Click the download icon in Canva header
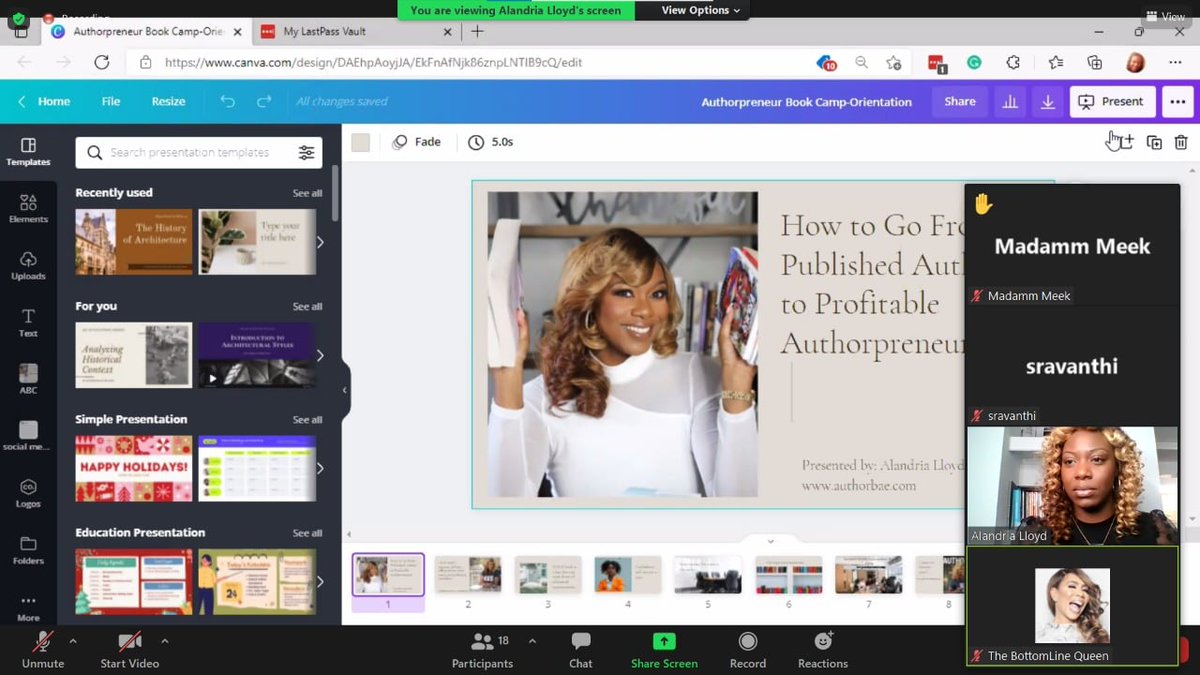This screenshot has height=675, width=1200. [x=1048, y=101]
